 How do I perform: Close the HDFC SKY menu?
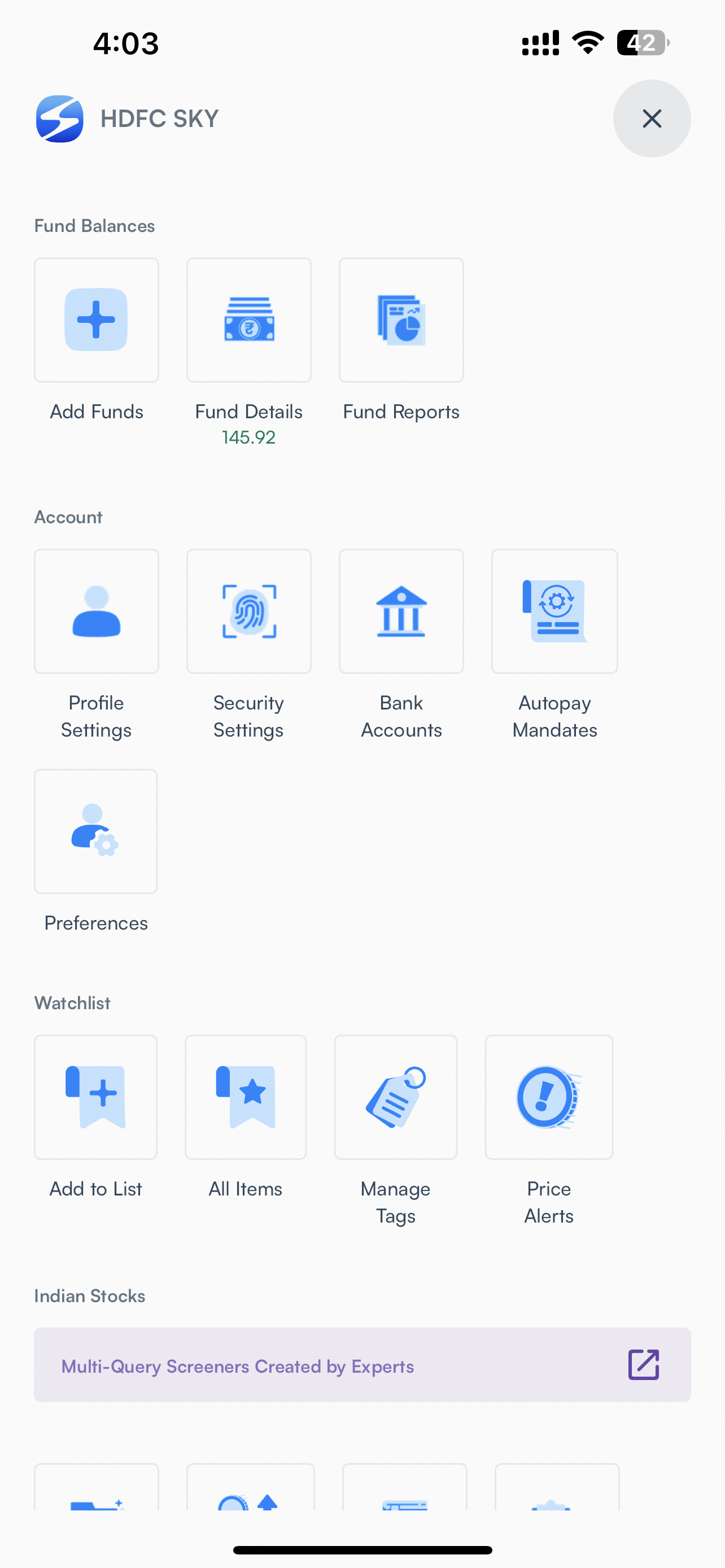pyautogui.click(x=652, y=119)
